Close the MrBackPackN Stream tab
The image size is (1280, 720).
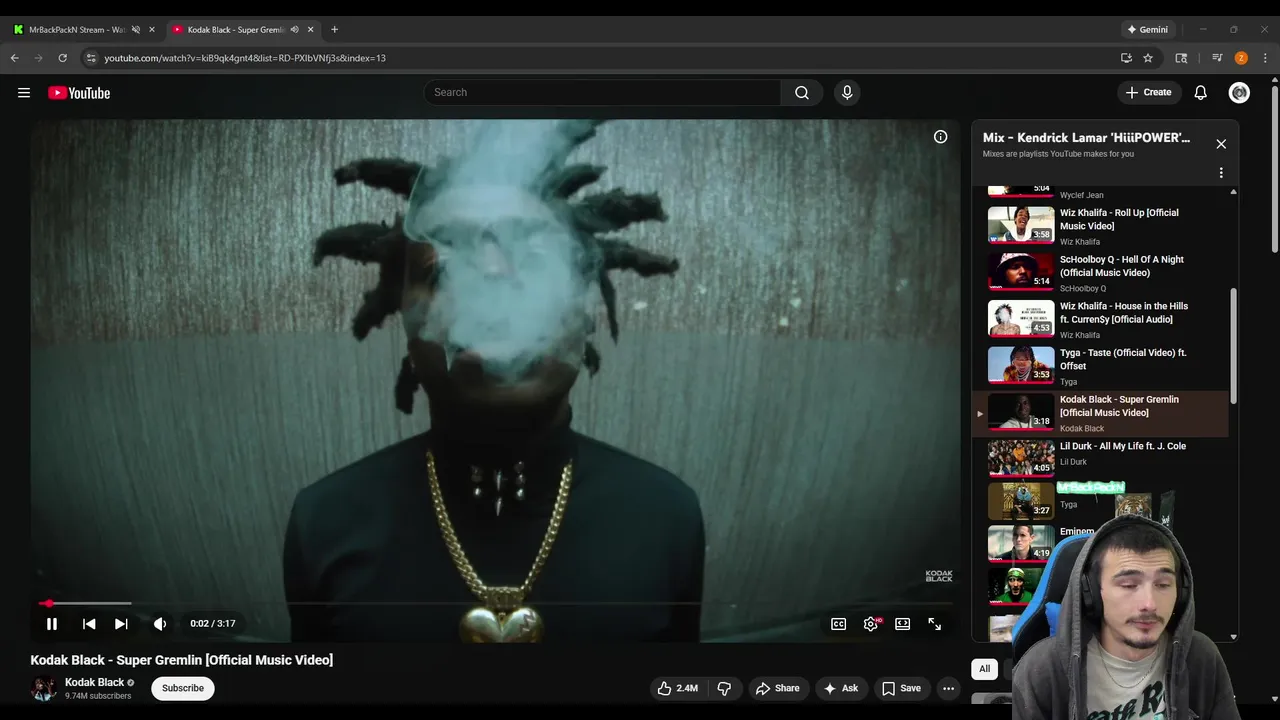pos(152,30)
